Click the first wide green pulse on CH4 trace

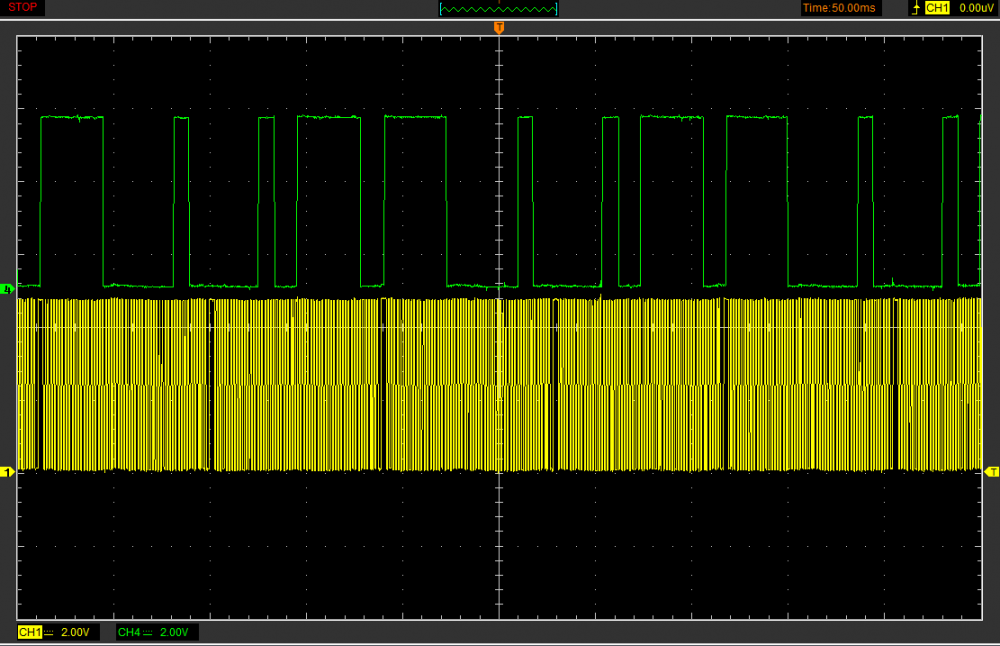(x=71, y=118)
